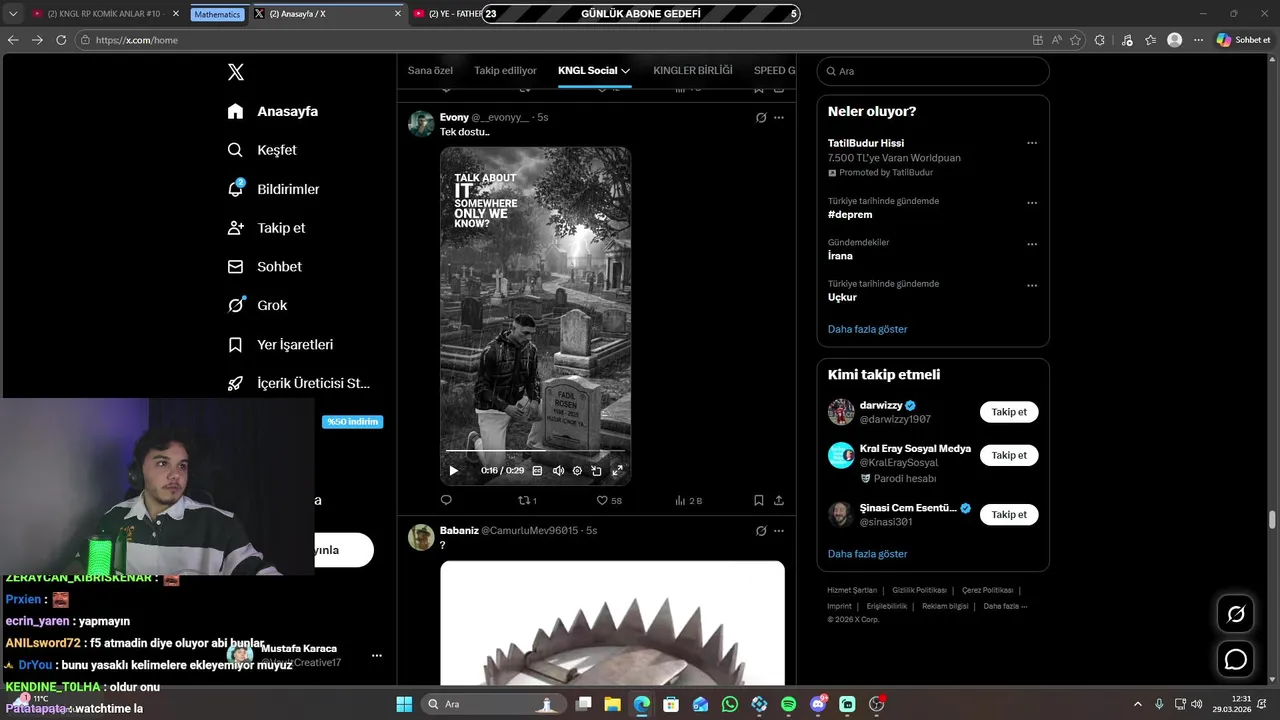Screen dimensions: 1280x720
Task: Switch to Takip ediliyor tab
Action: pos(505,70)
